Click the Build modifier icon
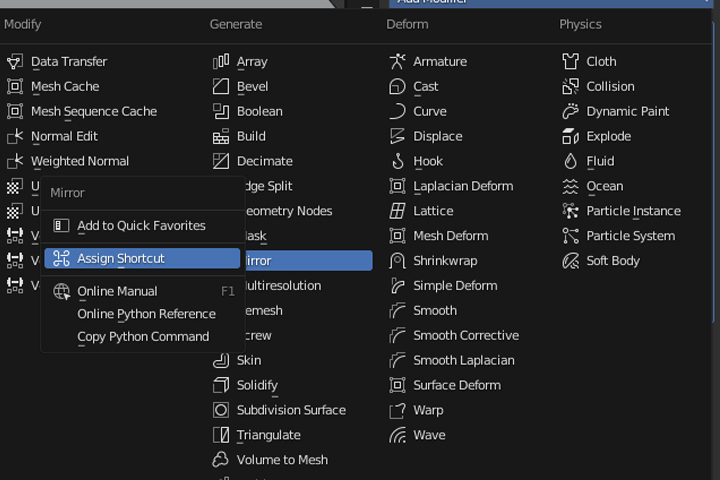The width and height of the screenshot is (720, 480). pos(221,136)
